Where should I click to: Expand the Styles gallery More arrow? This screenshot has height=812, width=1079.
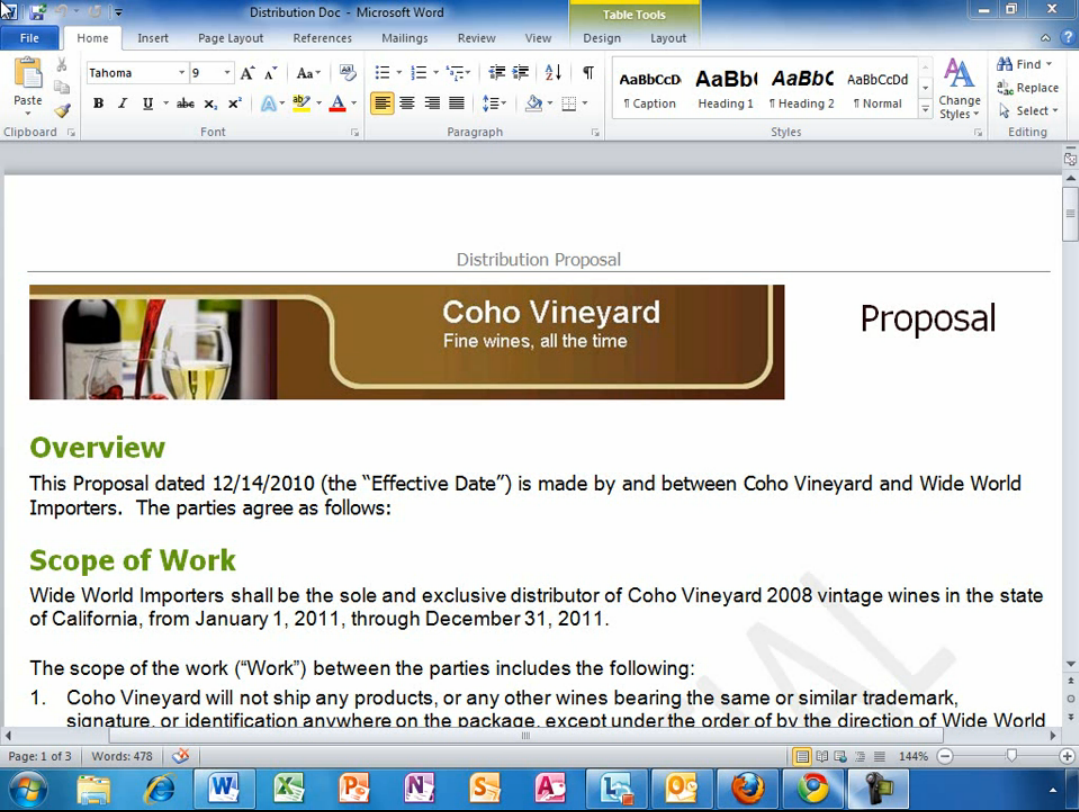[x=926, y=110]
